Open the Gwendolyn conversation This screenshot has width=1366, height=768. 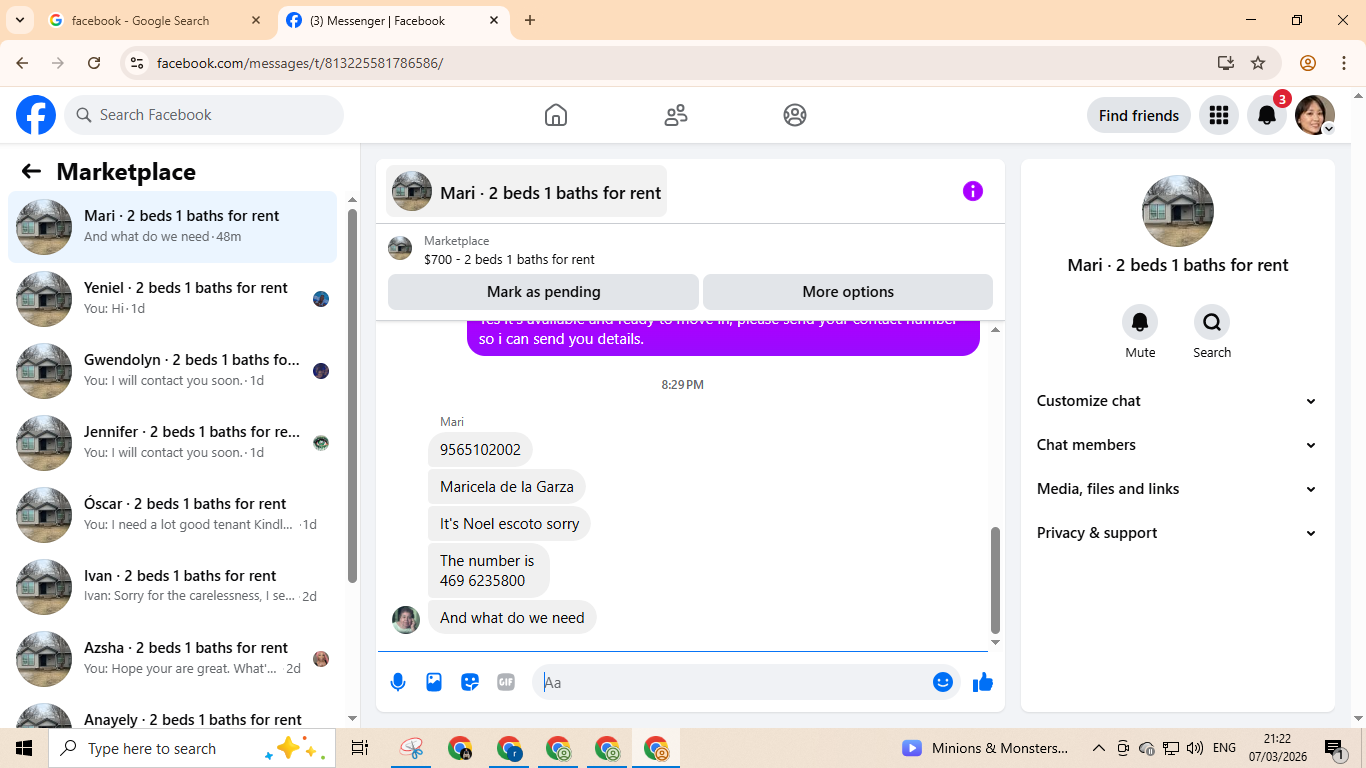[173, 371]
